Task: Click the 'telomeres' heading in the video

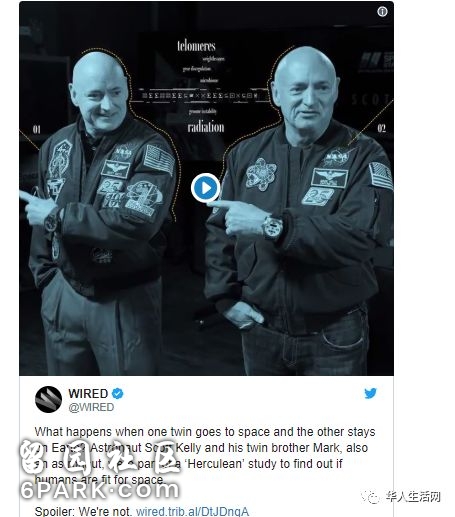Action: click(x=196, y=46)
